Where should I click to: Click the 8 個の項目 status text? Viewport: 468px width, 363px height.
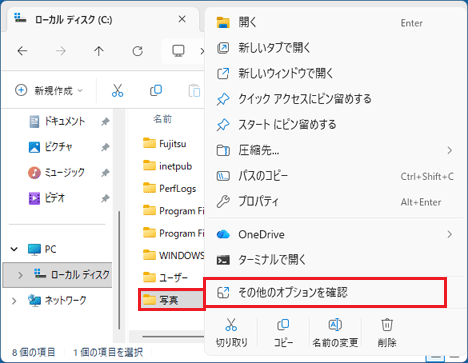click(x=33, y=352)
